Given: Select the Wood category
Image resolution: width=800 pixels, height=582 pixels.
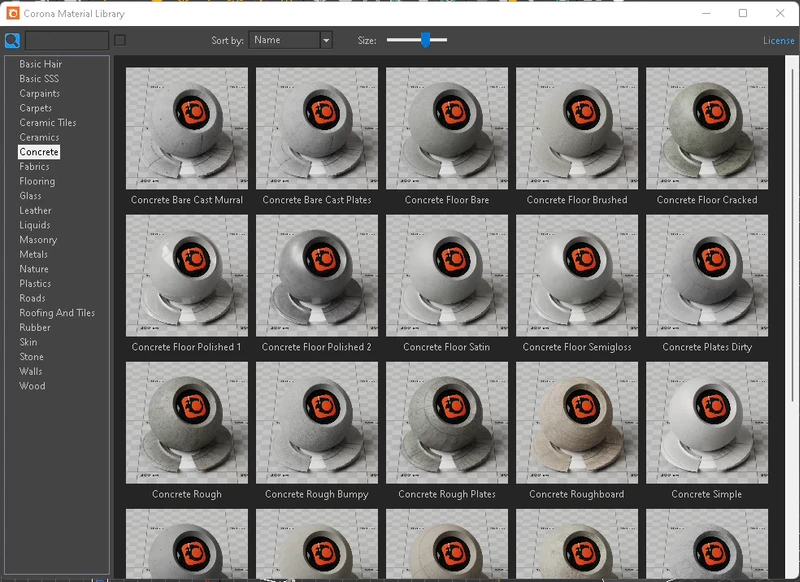Looking at the screenshot, I should click(x=33, y=386).
